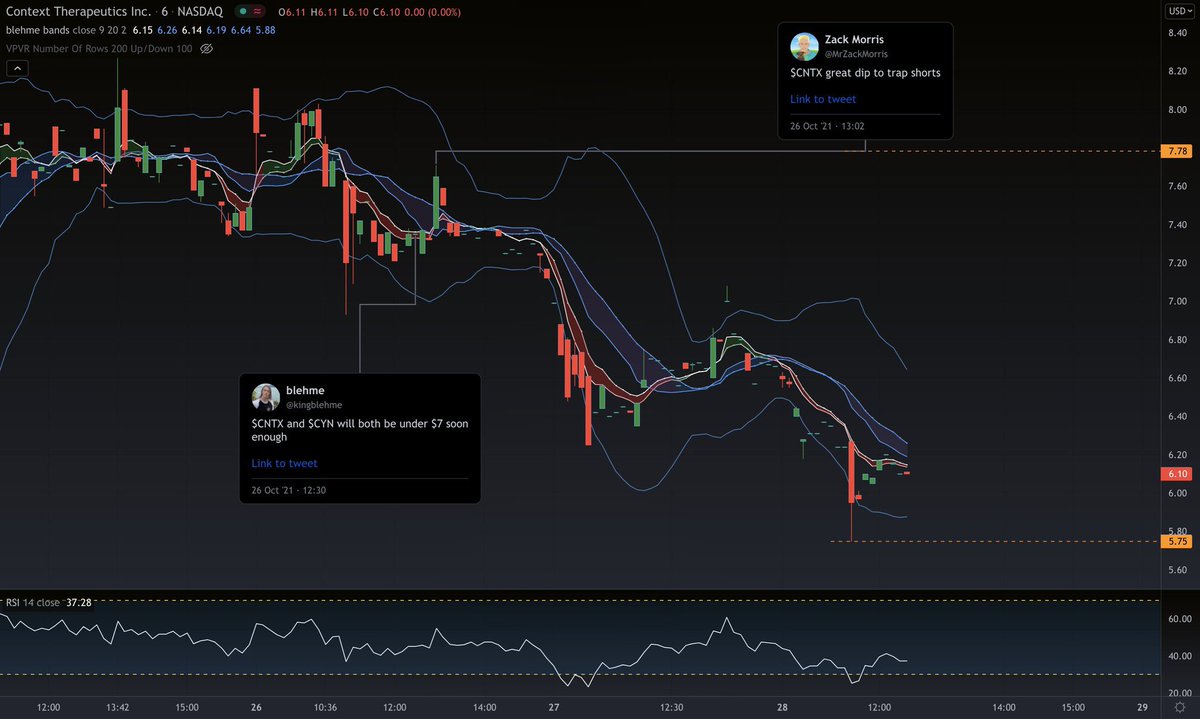This screenshot has width=1200, height=719.
Task: Click the 10:36 time axis label
Action: click(324, 707)
